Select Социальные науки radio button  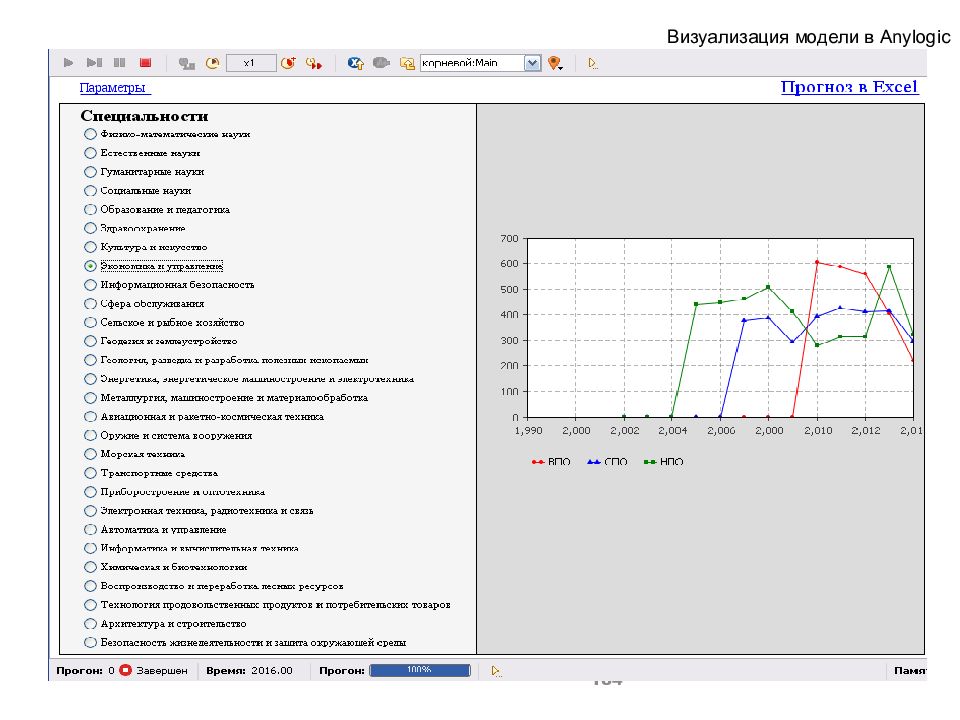pos(90,191)
